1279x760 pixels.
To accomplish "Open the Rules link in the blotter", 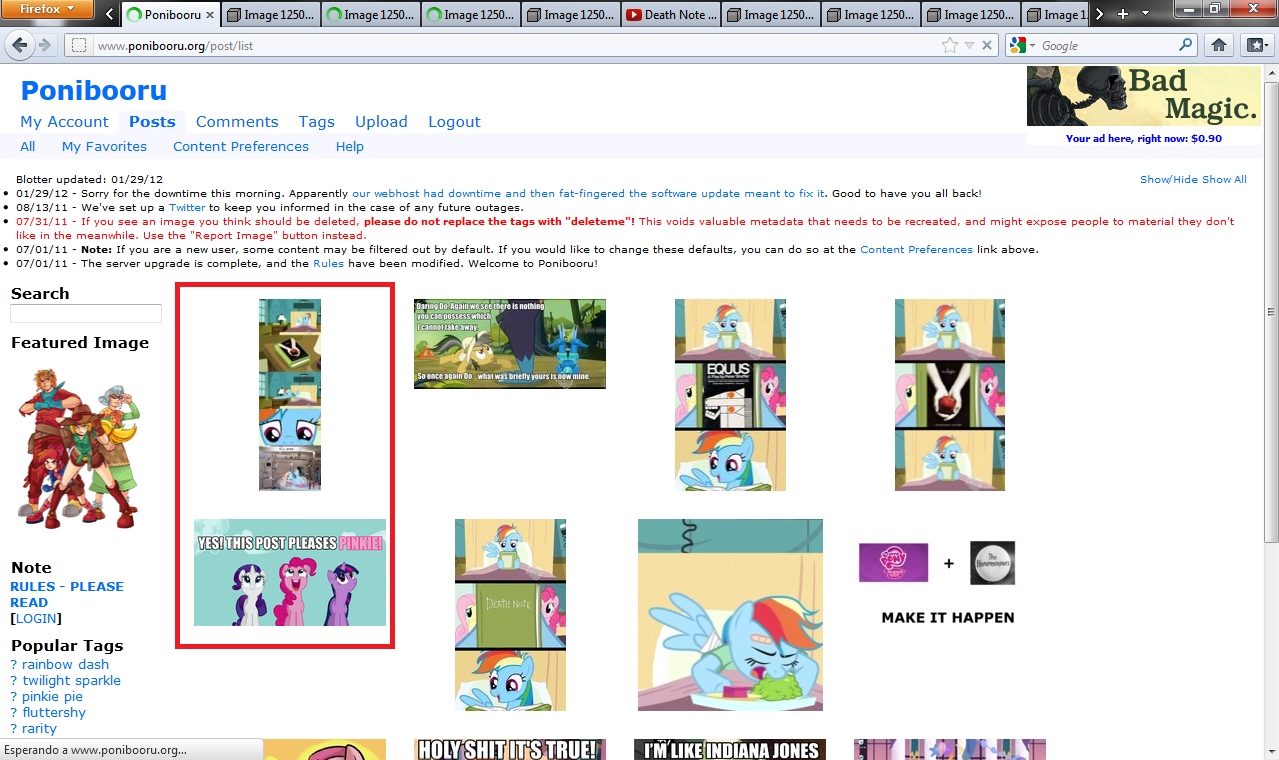I will [x=328, y=263].
